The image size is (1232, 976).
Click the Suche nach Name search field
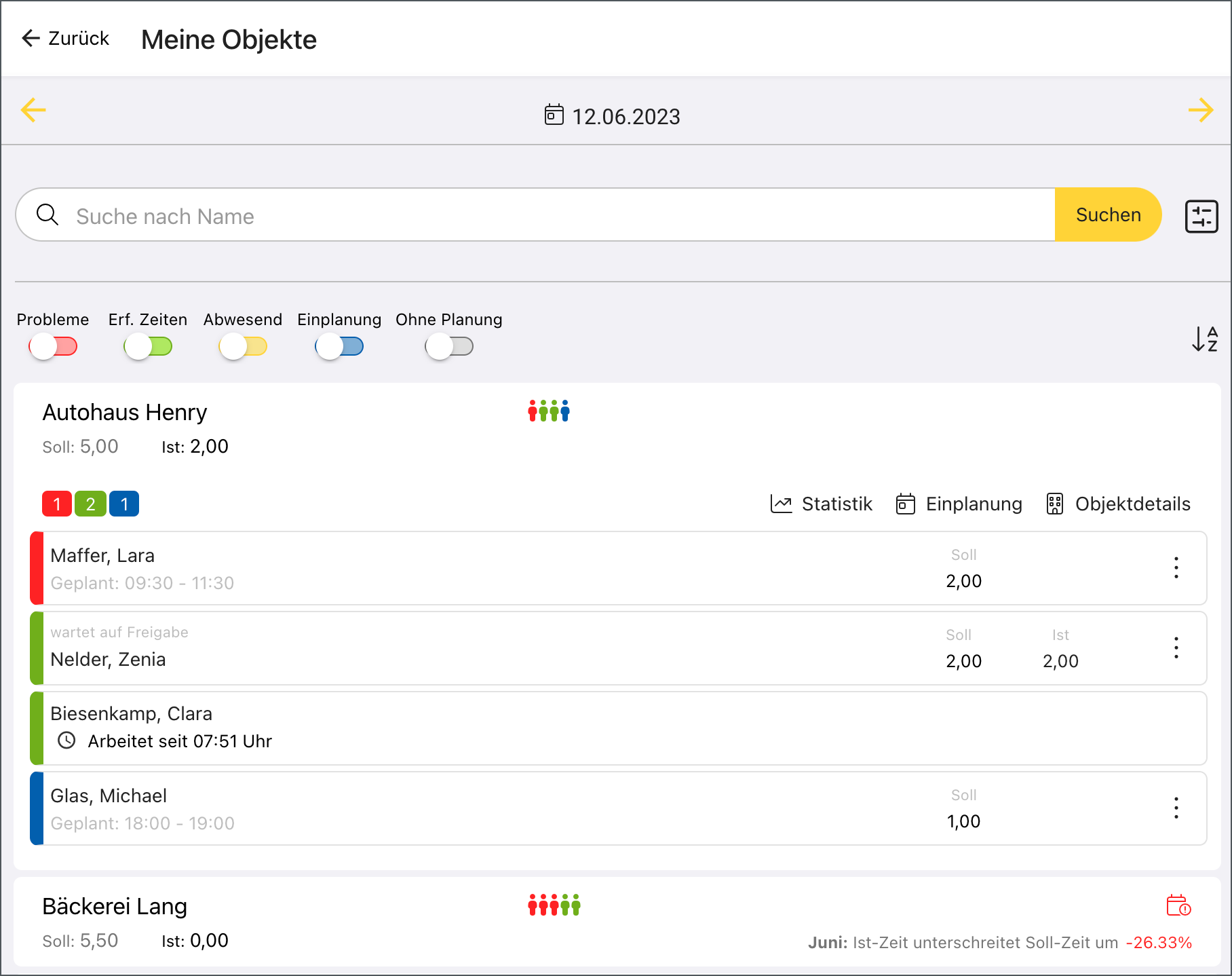[543, 216]
